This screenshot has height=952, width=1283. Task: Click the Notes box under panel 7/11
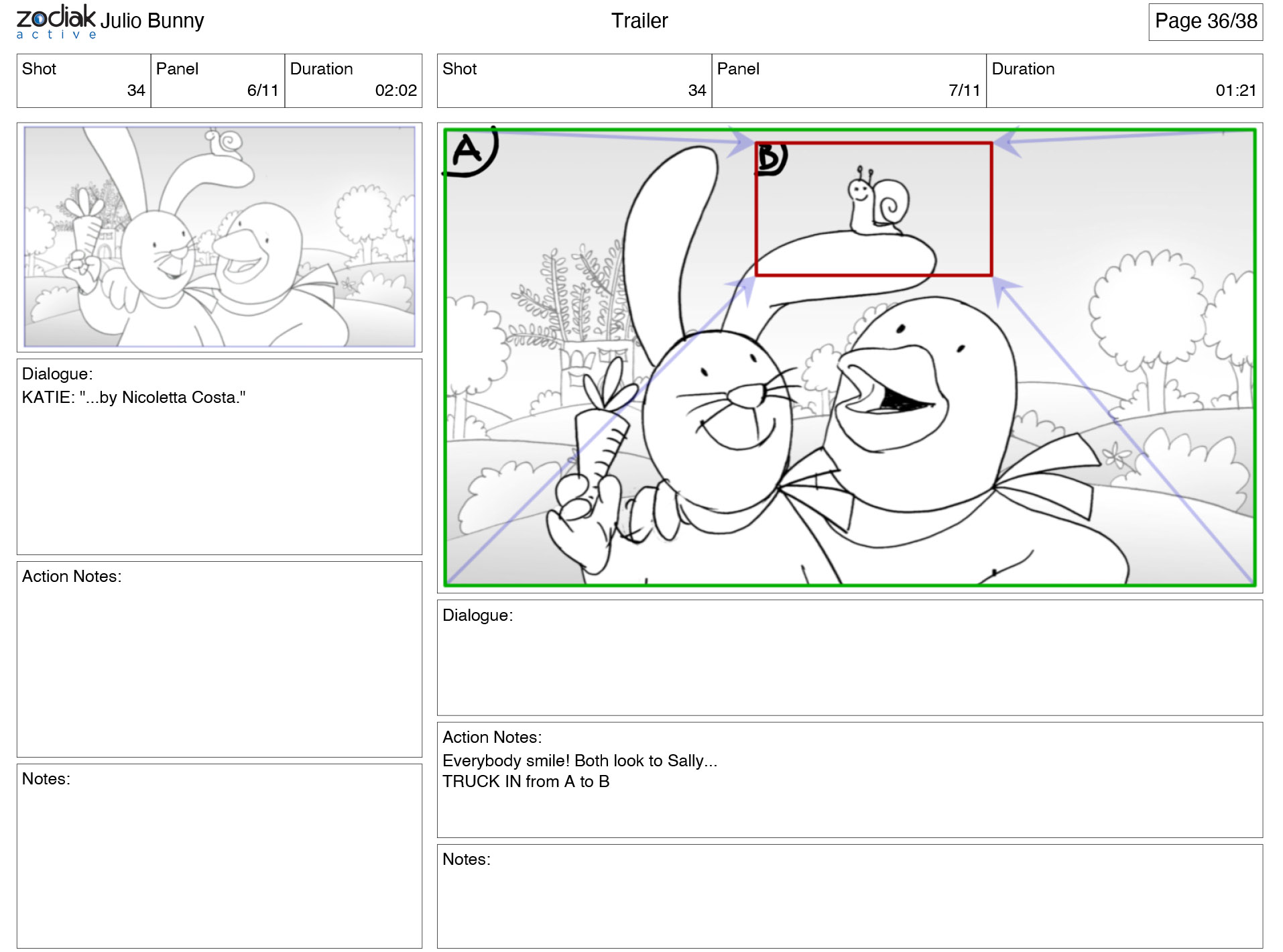[x=849, y=896]
